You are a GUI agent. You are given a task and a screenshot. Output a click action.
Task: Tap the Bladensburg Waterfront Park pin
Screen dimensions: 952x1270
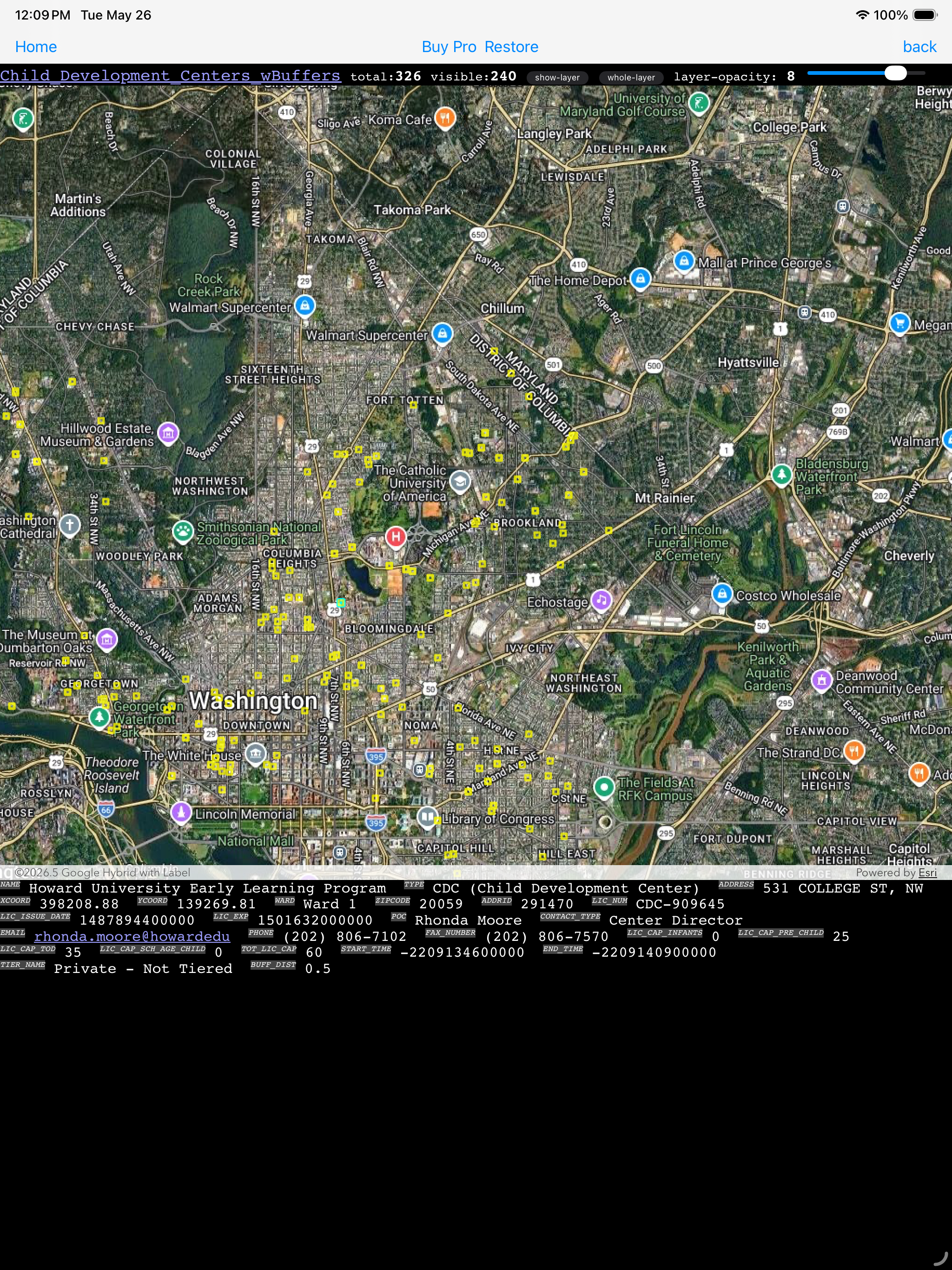781,476
